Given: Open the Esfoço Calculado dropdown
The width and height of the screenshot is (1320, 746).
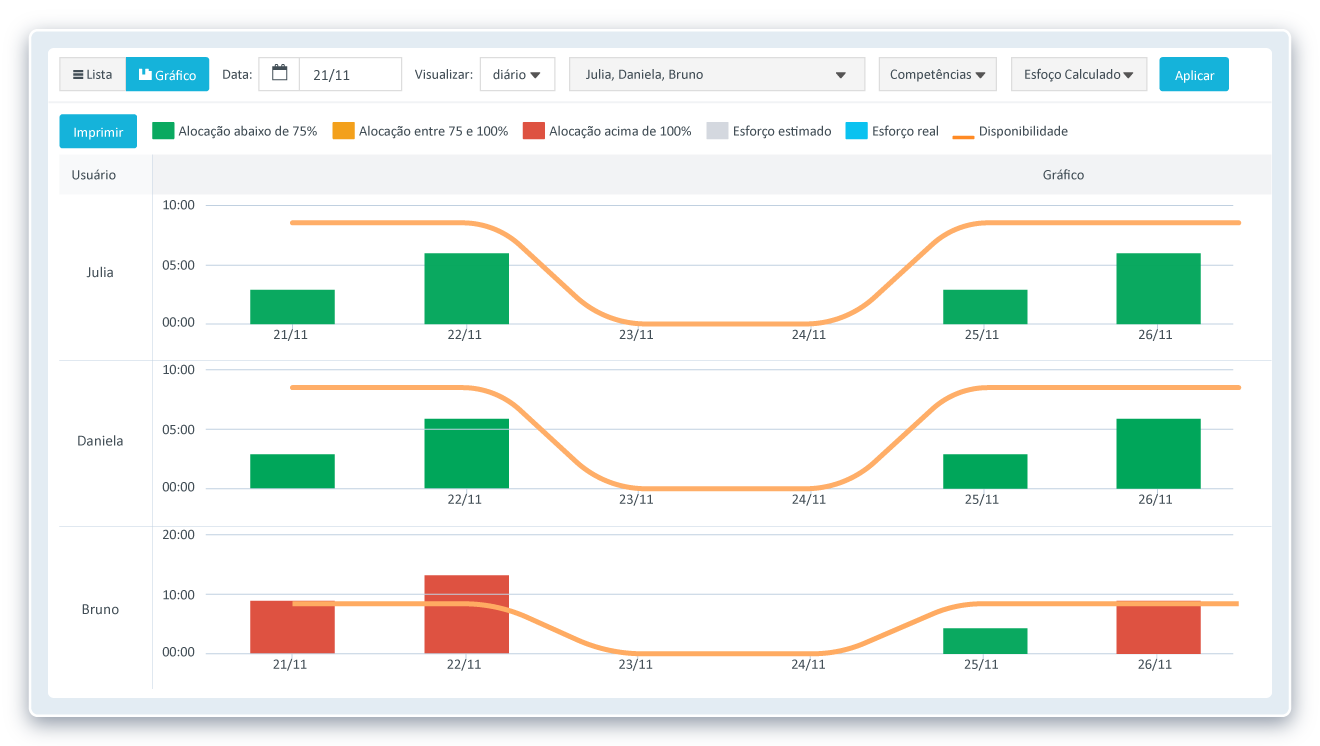Looking at the screenshot, I should coord(1078,75).
